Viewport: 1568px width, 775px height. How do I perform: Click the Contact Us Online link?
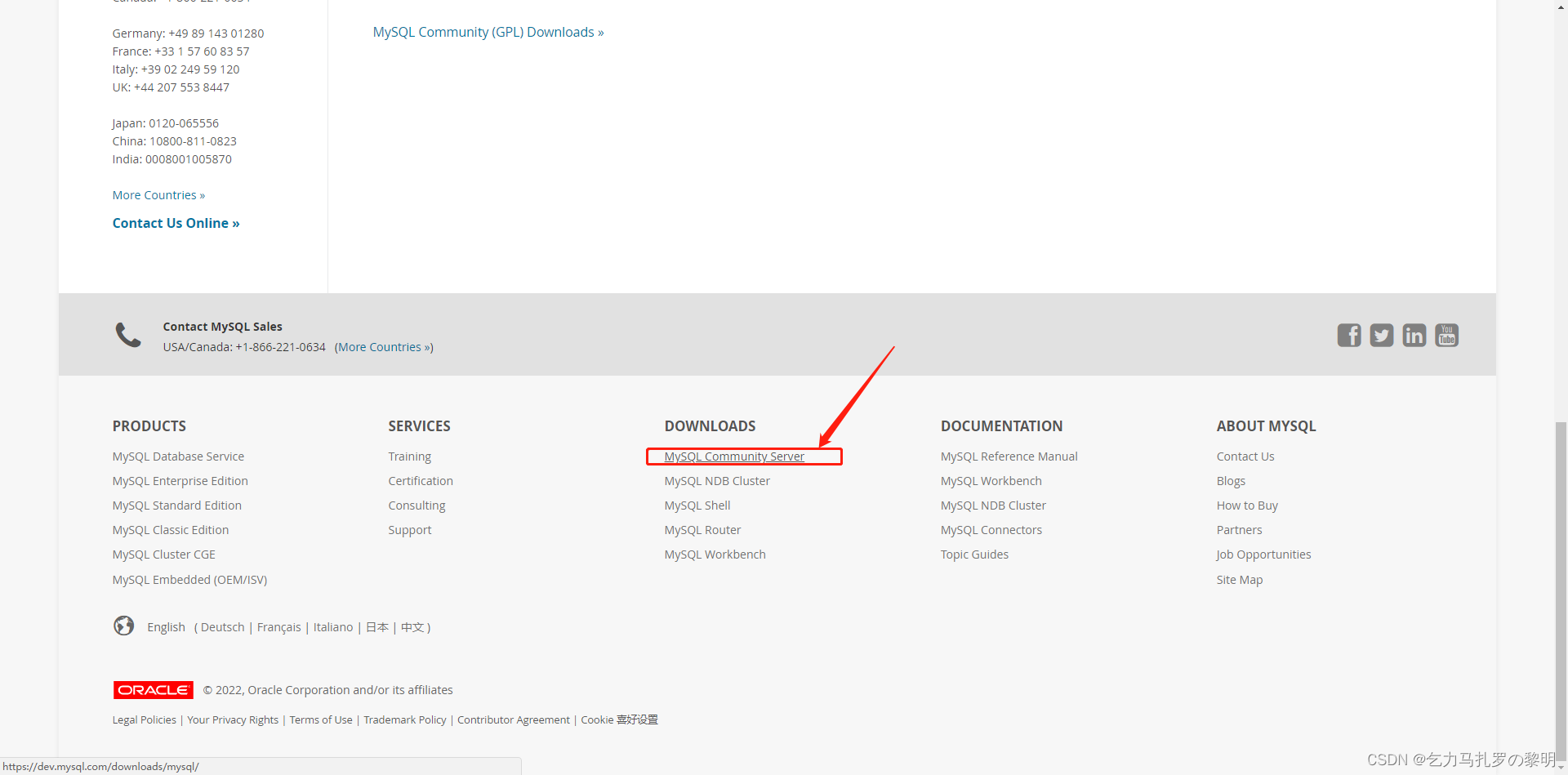pyautogui.click(x=176, y=223)
